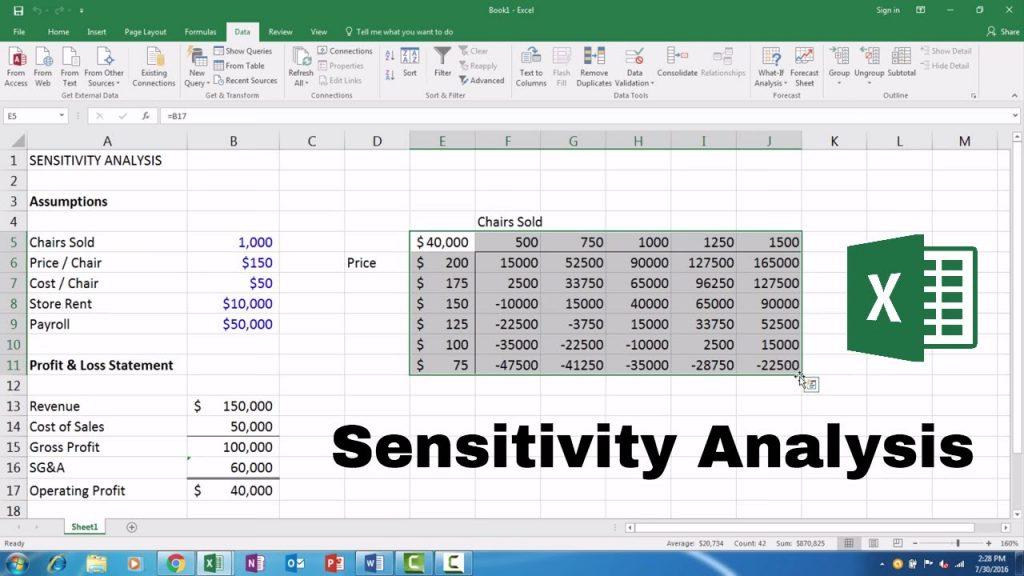The height and width of the screenshot is (576, 1024).
Task: Select the Forecast Sheet icon
Action: pyautogui.click(x=804, y=67)
